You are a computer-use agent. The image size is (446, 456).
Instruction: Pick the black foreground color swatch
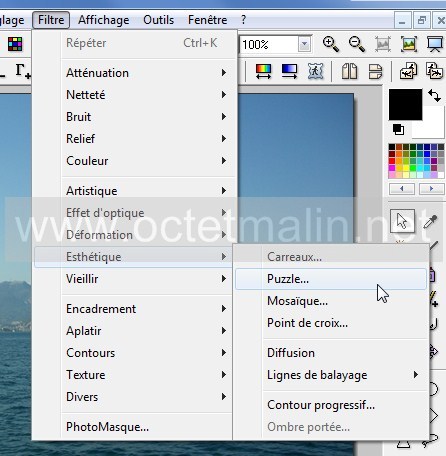405,104
